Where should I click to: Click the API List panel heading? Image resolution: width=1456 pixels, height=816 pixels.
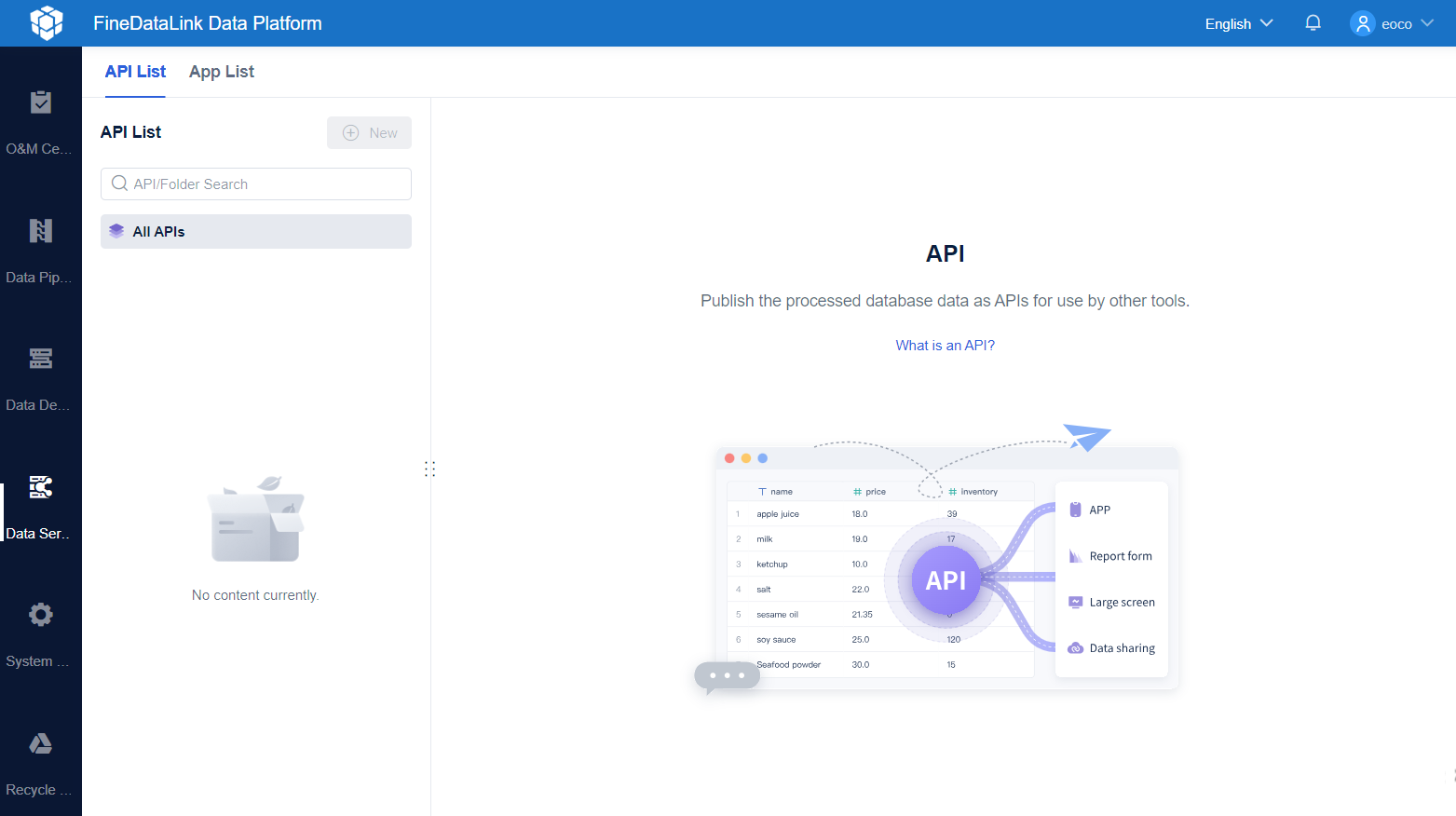coord(130,132)
